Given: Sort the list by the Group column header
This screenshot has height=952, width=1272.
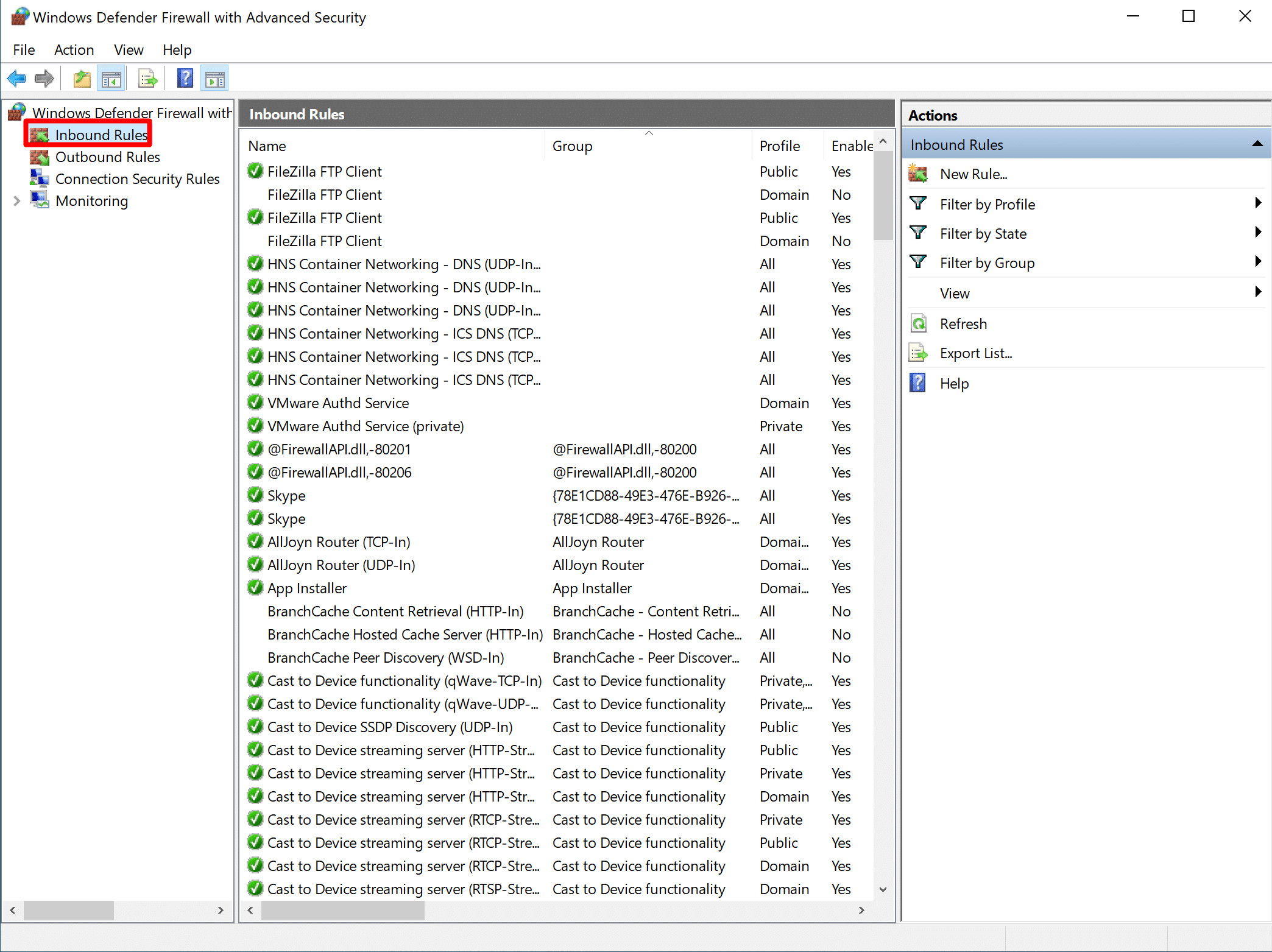Looking at the screenshot, I should (x=572, y=146).
